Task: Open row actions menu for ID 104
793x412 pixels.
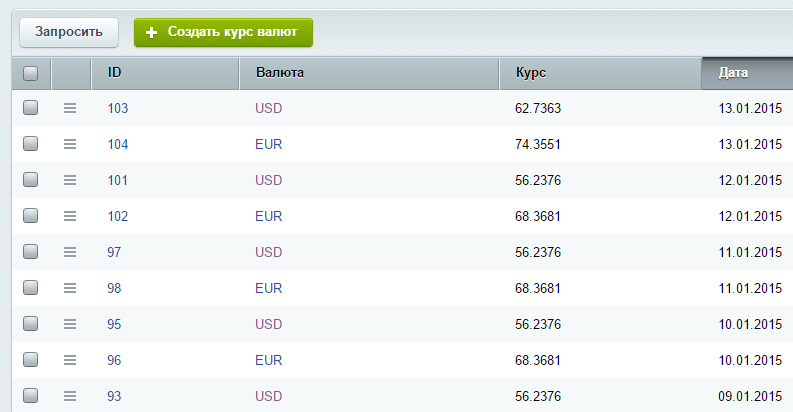Action: pyautogui.click(x=70, y=144)
